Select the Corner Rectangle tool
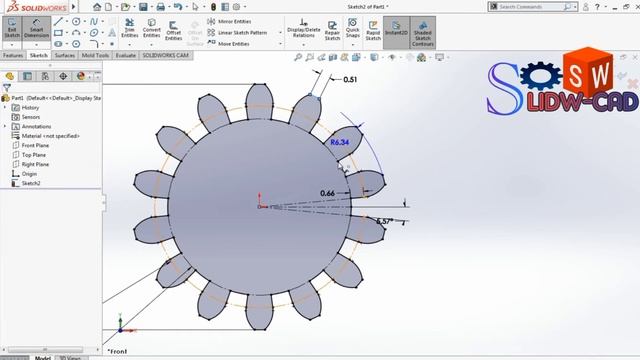Image resolution: width=640 pixels, height=360 pixels. (x=58, y=33)
